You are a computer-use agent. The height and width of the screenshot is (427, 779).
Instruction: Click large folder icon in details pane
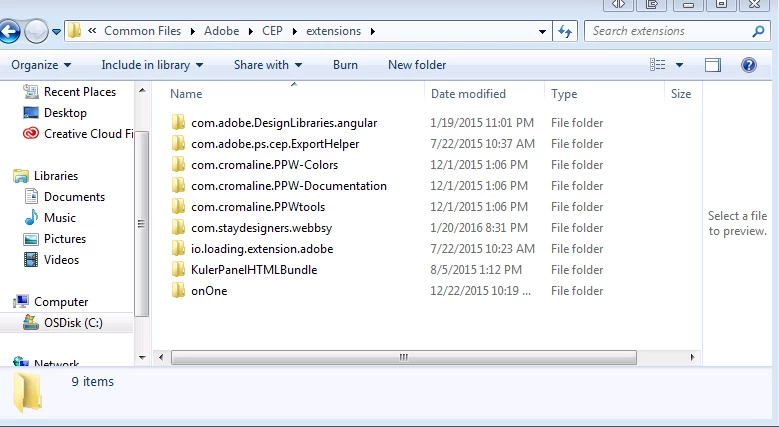coord(27,391)
